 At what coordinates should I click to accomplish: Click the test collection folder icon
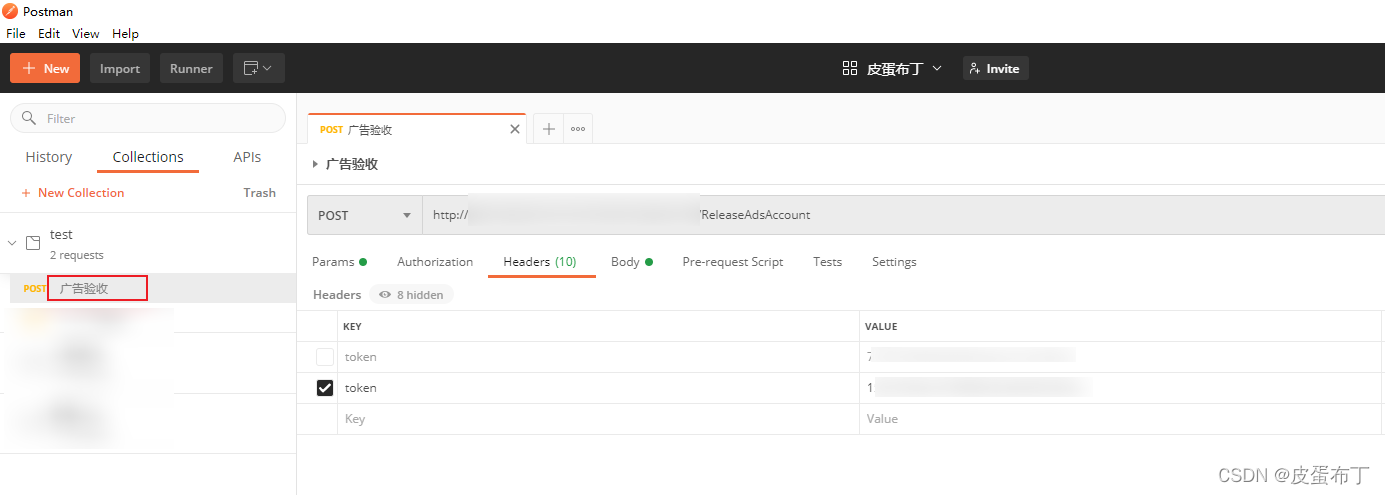point(33,243)
